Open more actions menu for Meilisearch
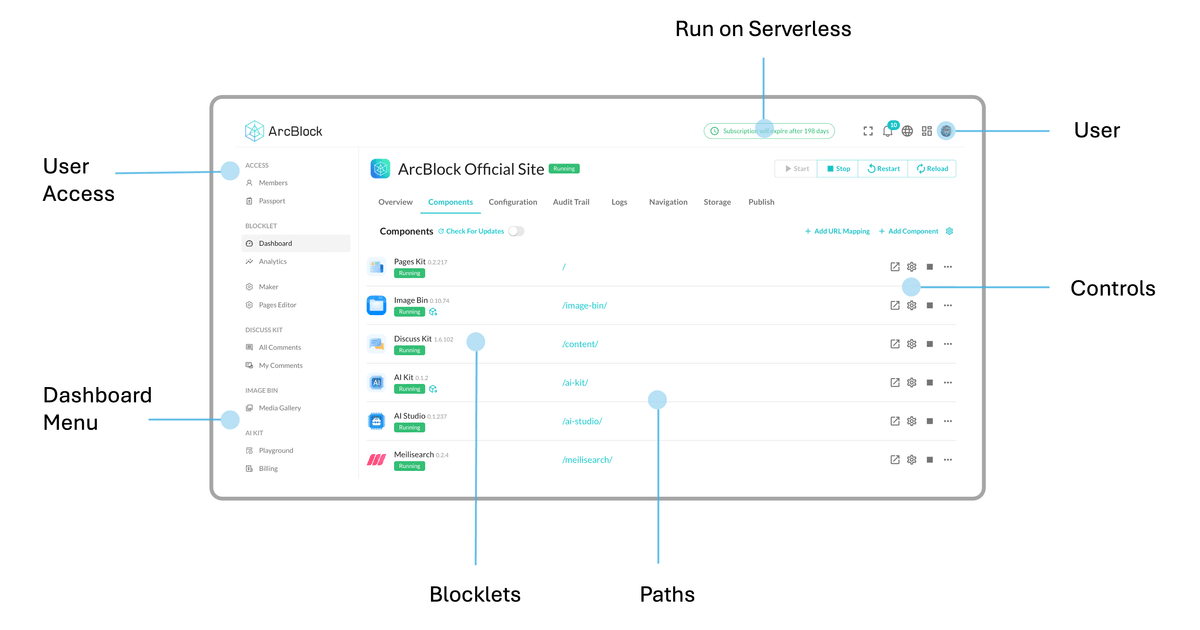 (948, 460)
